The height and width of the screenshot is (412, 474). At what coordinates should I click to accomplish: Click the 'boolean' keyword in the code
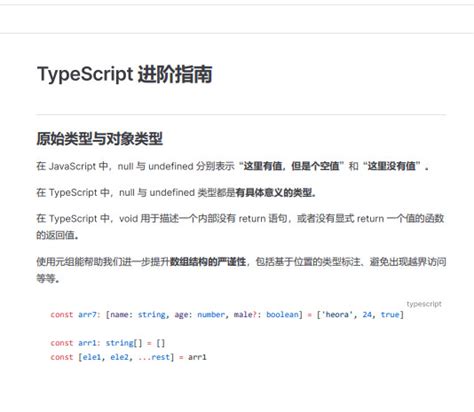[282, 315]
